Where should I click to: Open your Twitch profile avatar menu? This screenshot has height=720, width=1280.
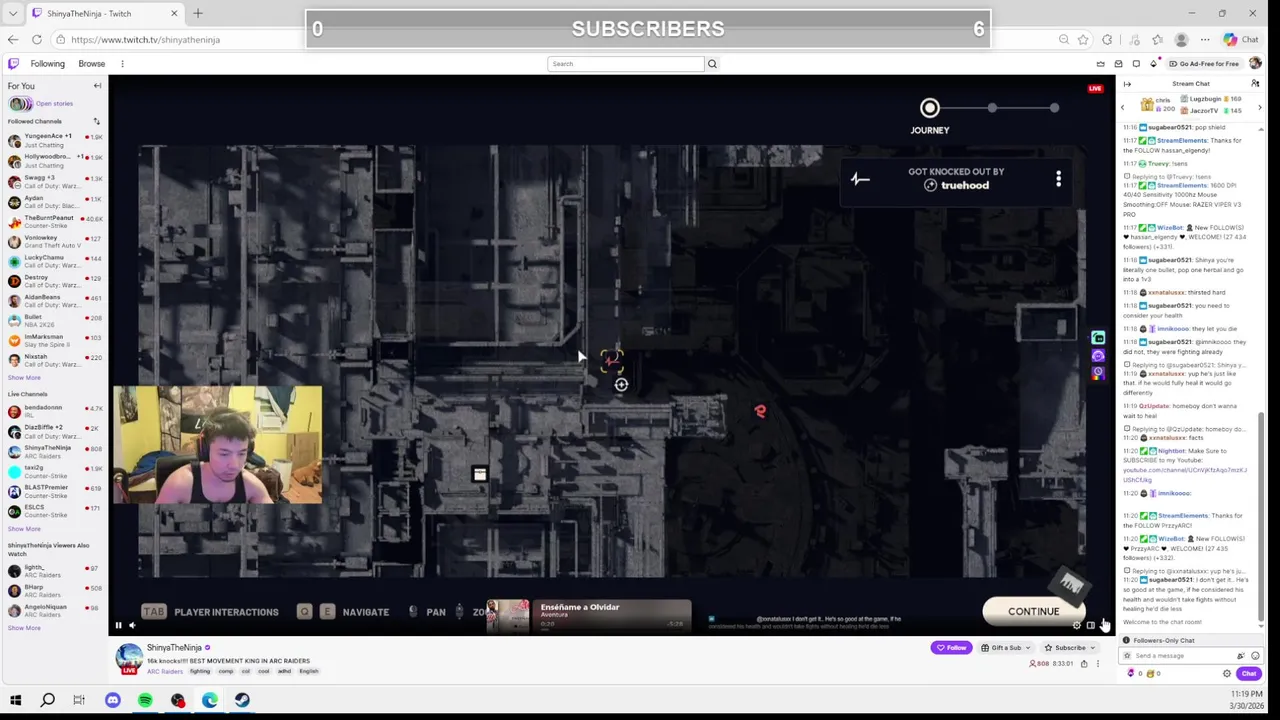(1257, 63)
